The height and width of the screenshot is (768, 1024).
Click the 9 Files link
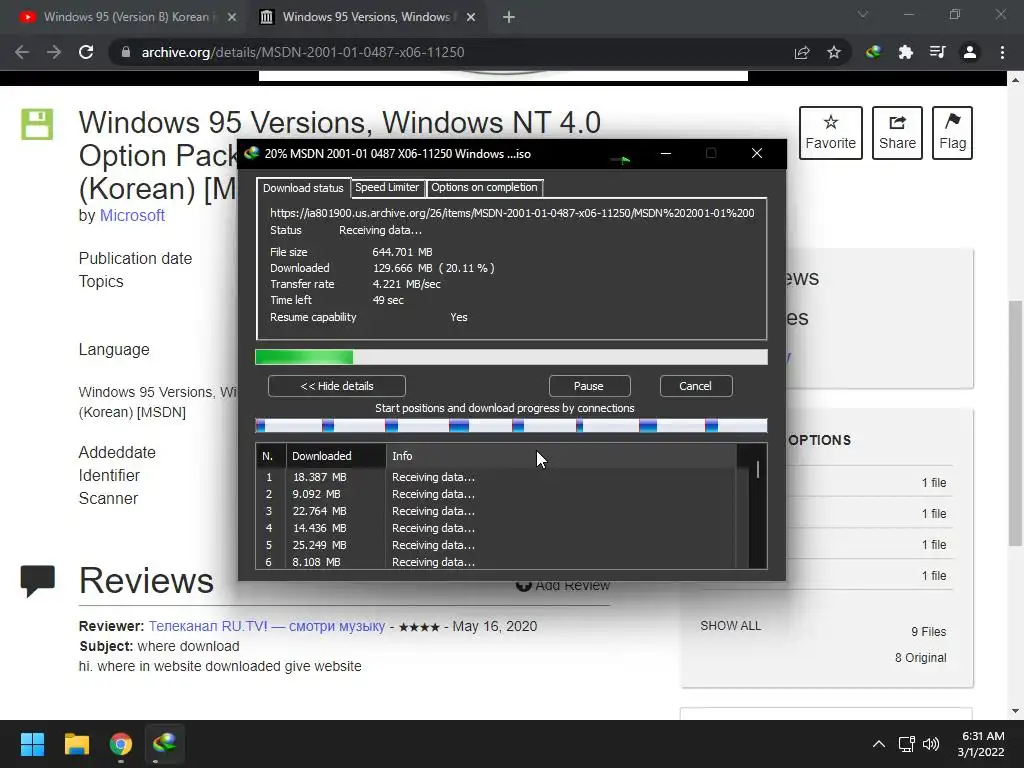pyautogui.click(x=929, y=632)
